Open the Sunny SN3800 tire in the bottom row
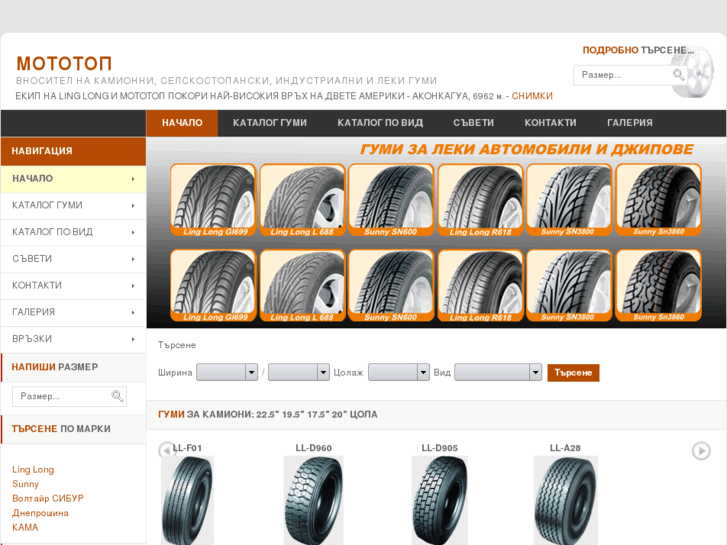 [x=569, y=285]
